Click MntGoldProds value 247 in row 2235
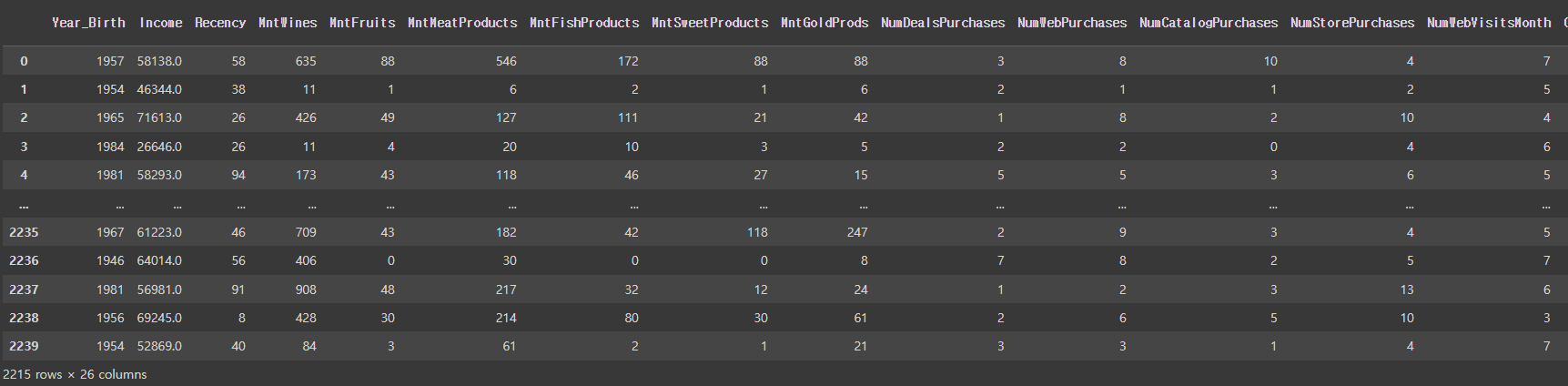 (857, 232)
